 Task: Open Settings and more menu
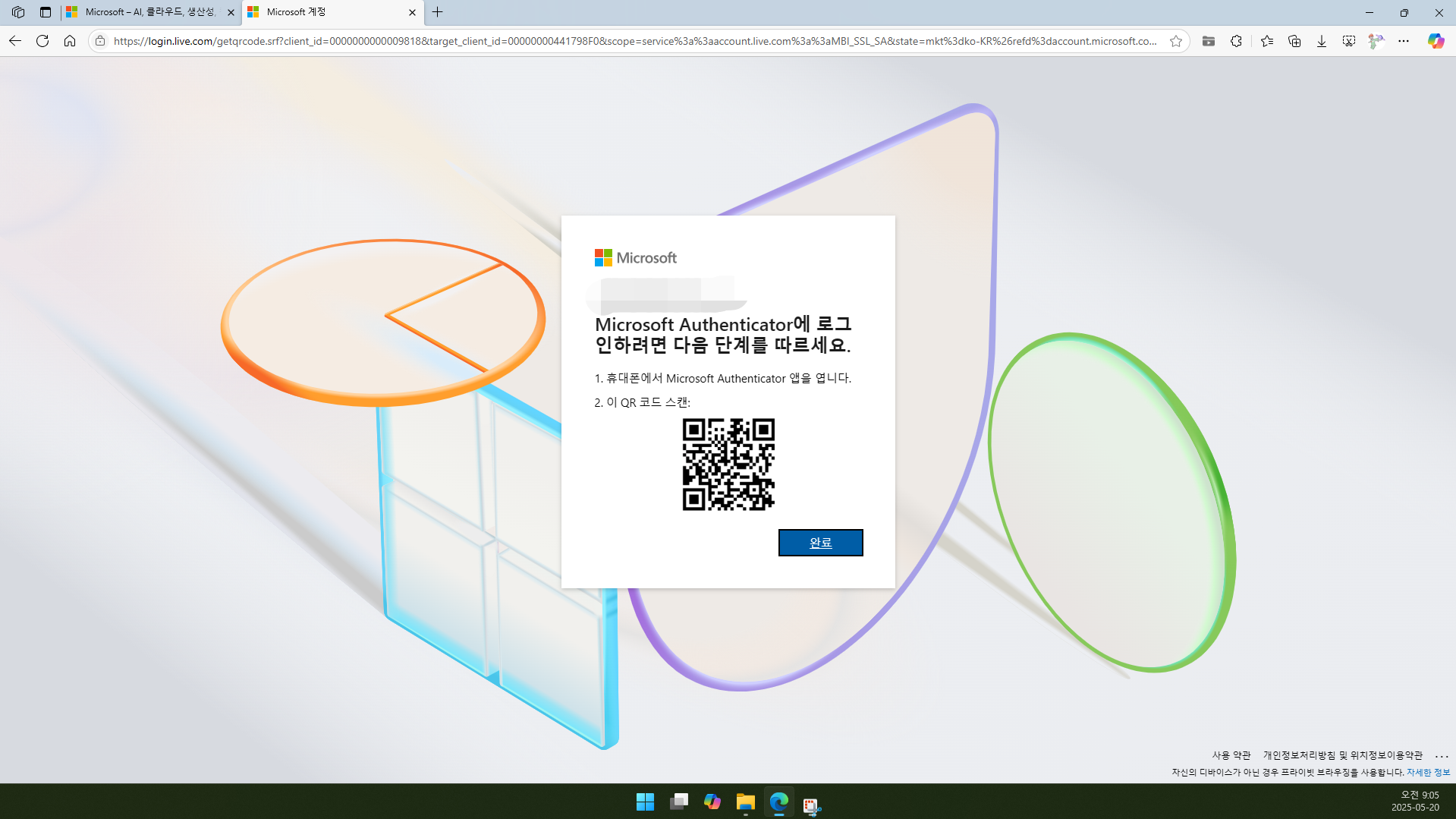pos(1404,41)
